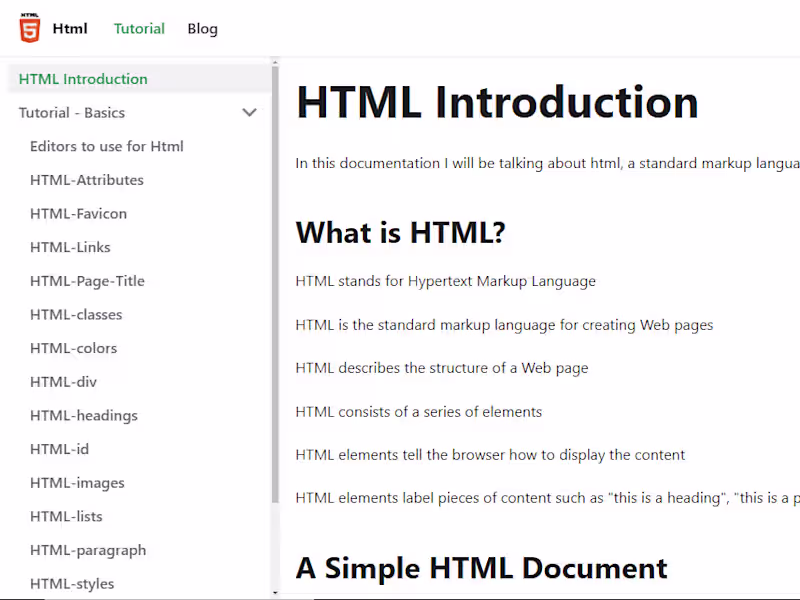Open the HTML Introduction sidebar entry

(82, 78)
